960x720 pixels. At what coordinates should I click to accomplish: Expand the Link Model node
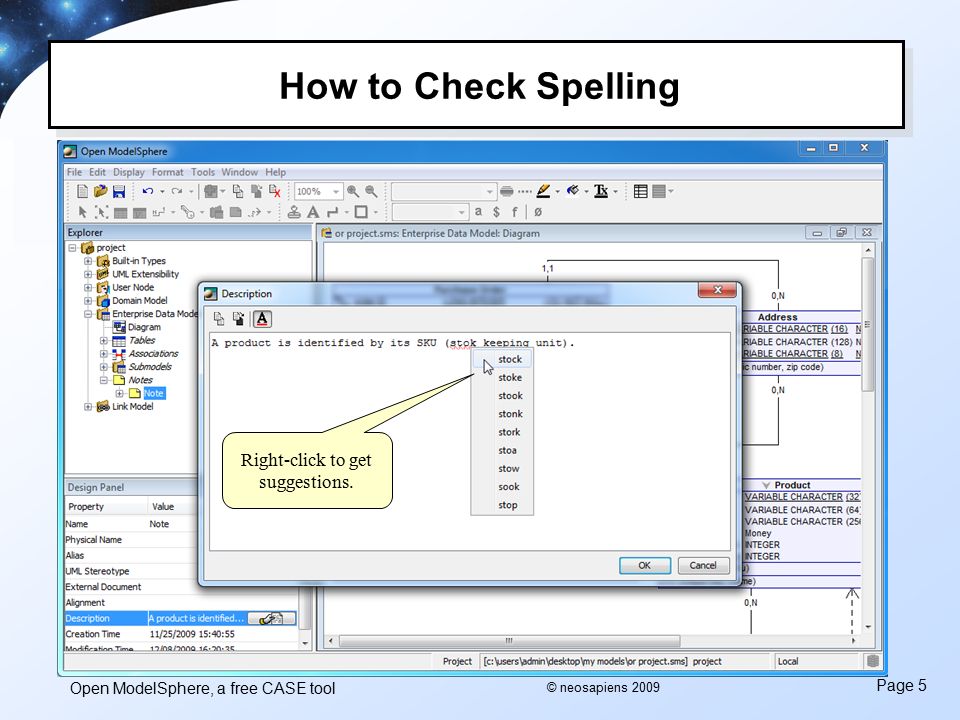(88, 407)
